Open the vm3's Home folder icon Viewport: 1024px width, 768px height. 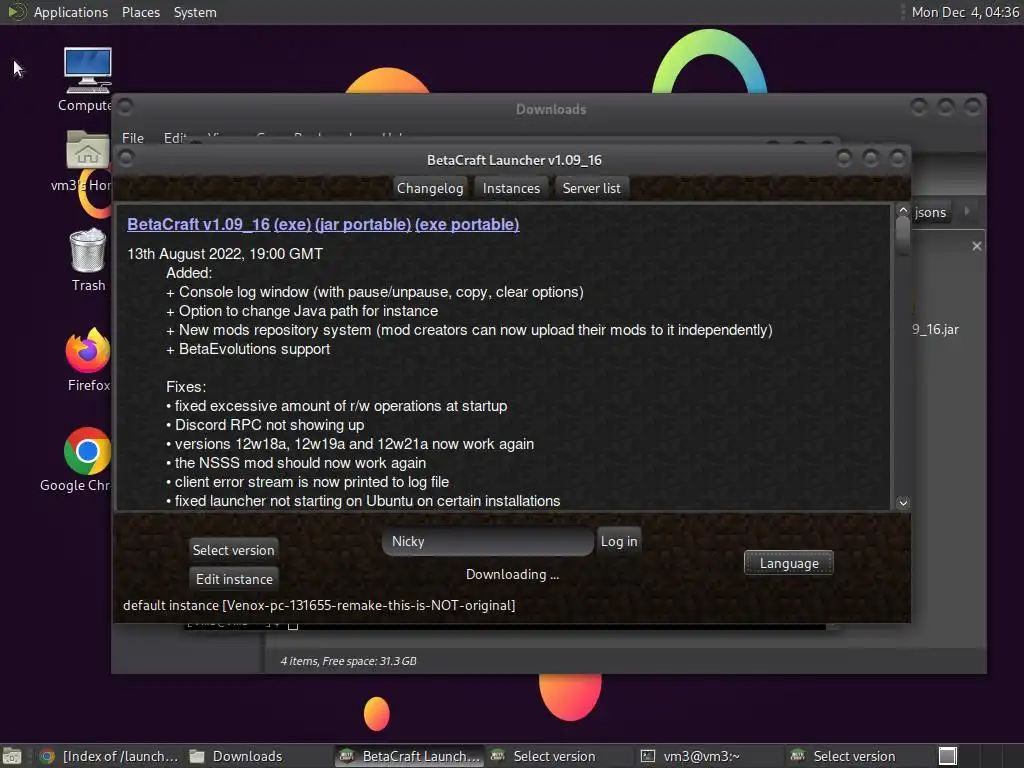pos(88,150)
